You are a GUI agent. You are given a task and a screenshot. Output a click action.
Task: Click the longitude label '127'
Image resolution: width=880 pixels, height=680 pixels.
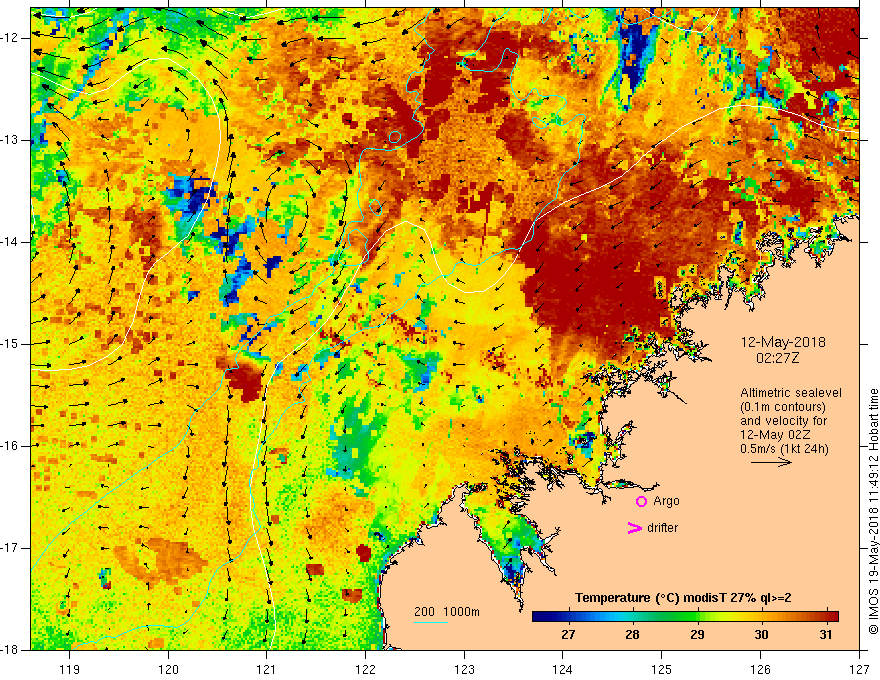click(859, 669)
